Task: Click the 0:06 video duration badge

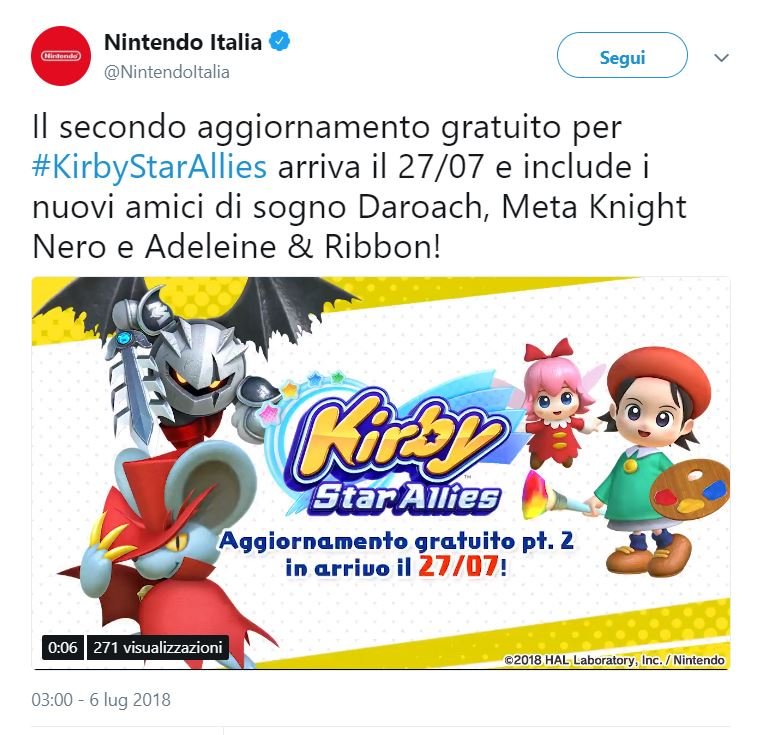Action: (63, 647)
